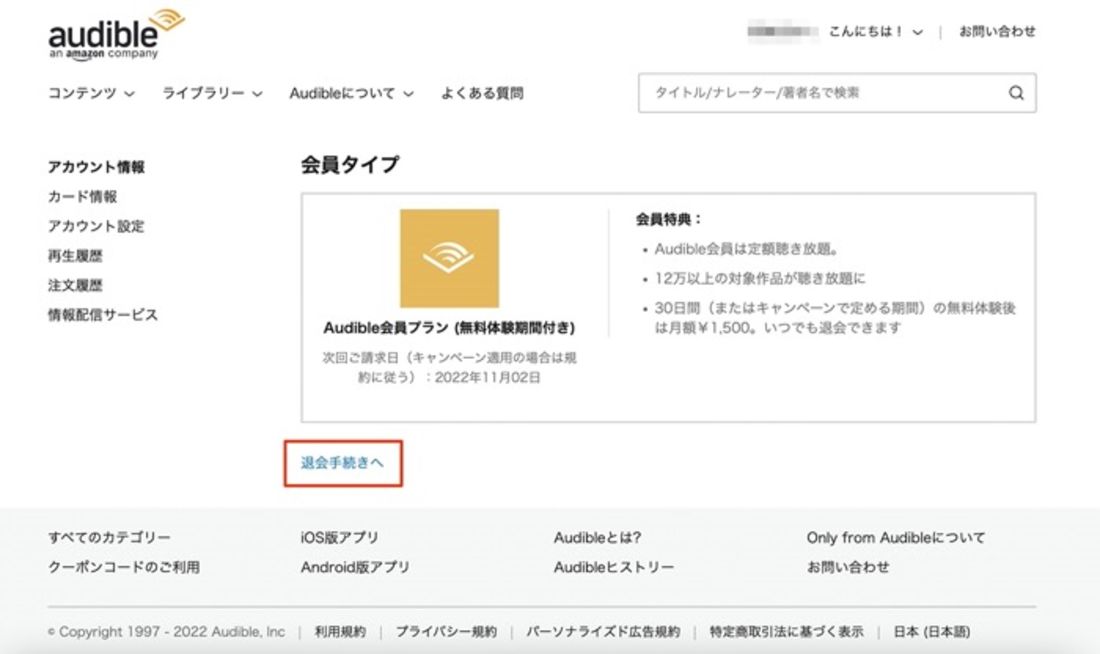Click the Audible logo
The width and height of the screenshot is (1100, 654).
(116, 34)
